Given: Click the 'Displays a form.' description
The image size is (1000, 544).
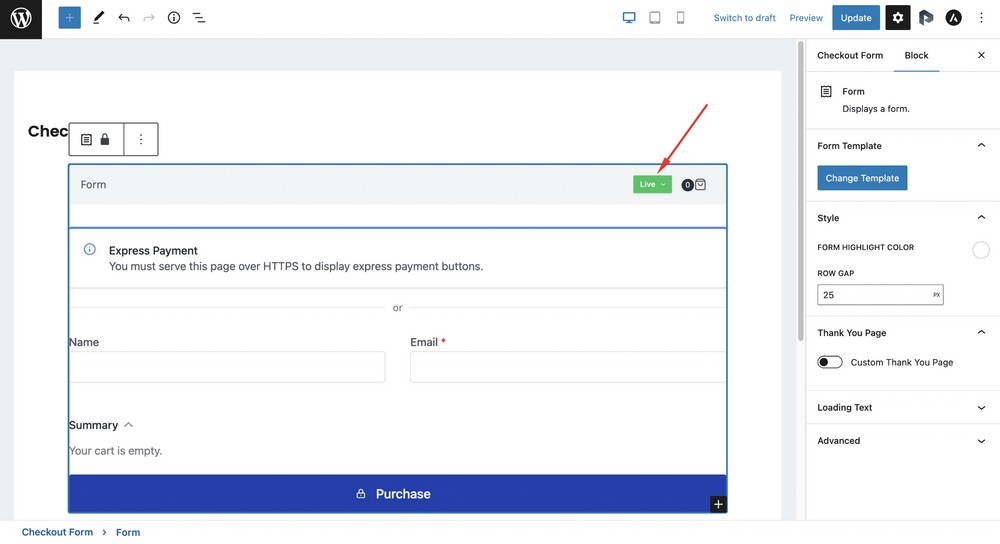Looking at the screenshot, I should pyautogui.click(x=876, y=108).
